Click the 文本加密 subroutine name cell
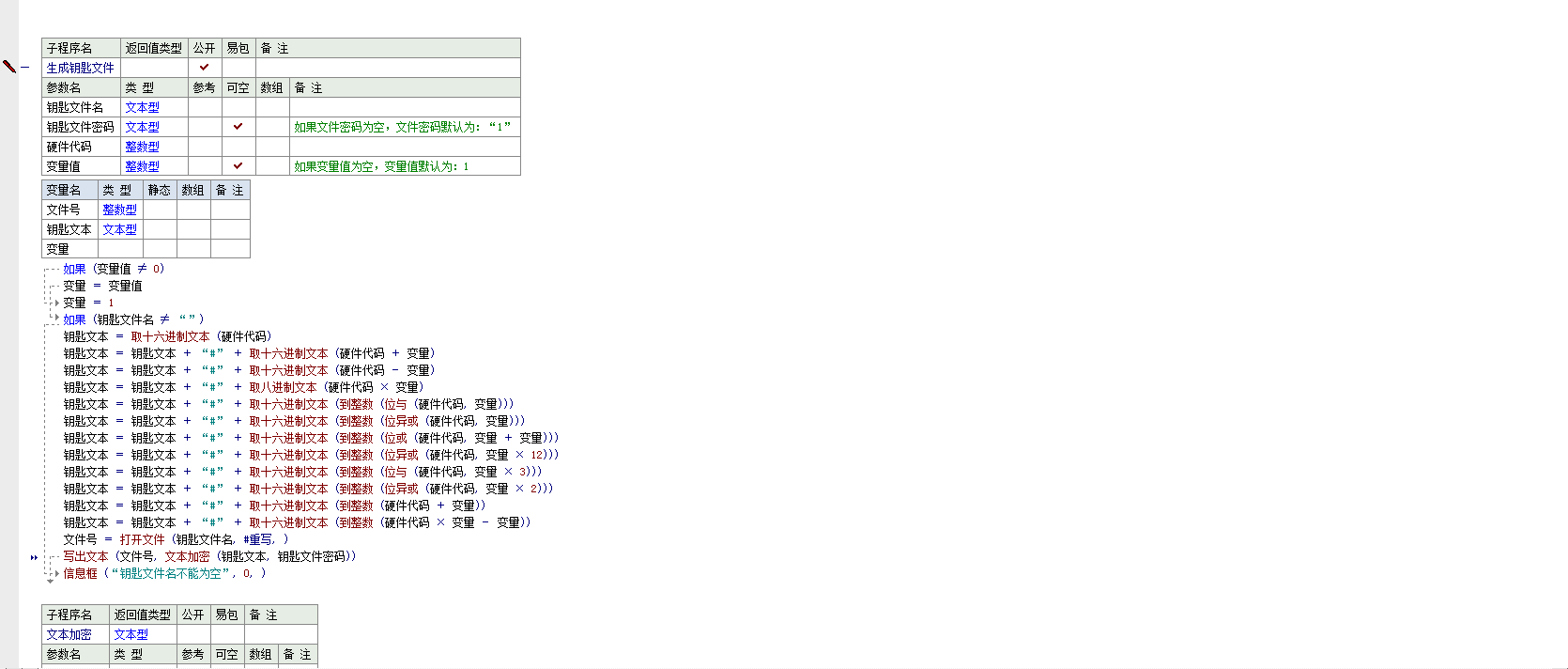 [69, 634]
